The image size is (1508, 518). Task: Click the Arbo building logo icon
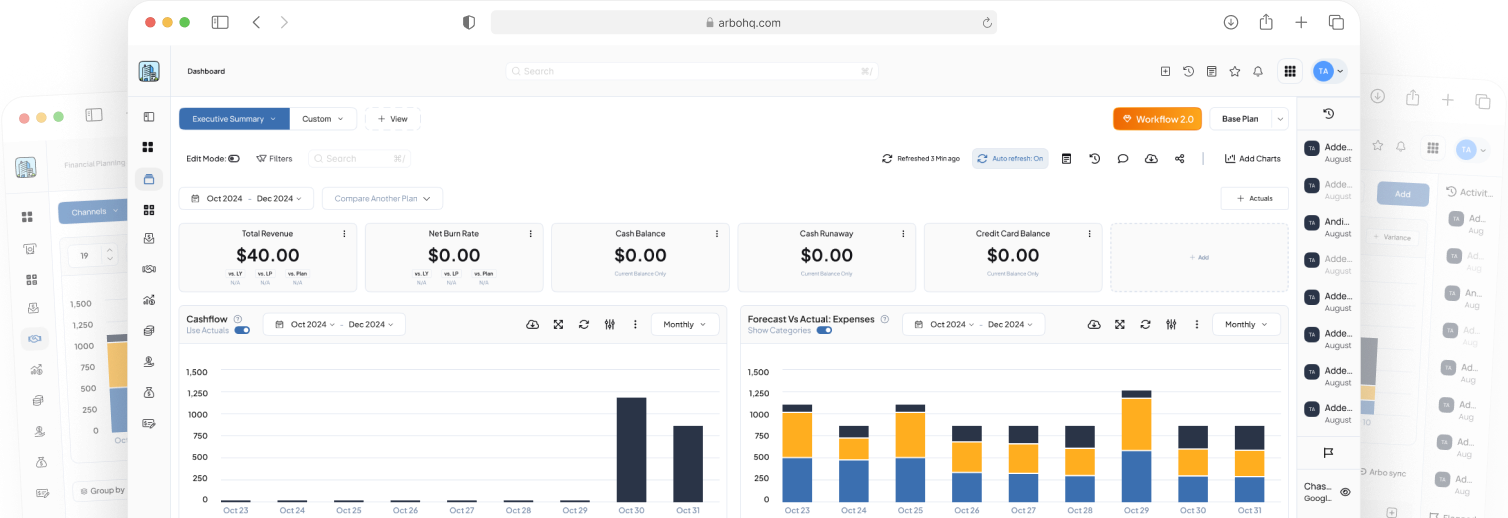point(149,71)
